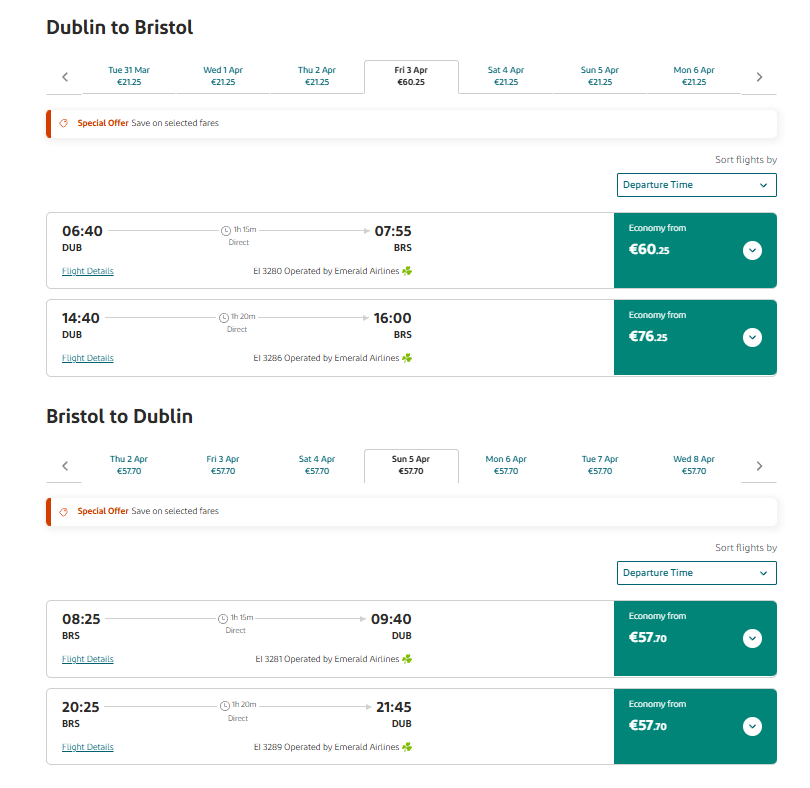
Task: Open outbound Sort flights by dropdown
Action: 696,185
